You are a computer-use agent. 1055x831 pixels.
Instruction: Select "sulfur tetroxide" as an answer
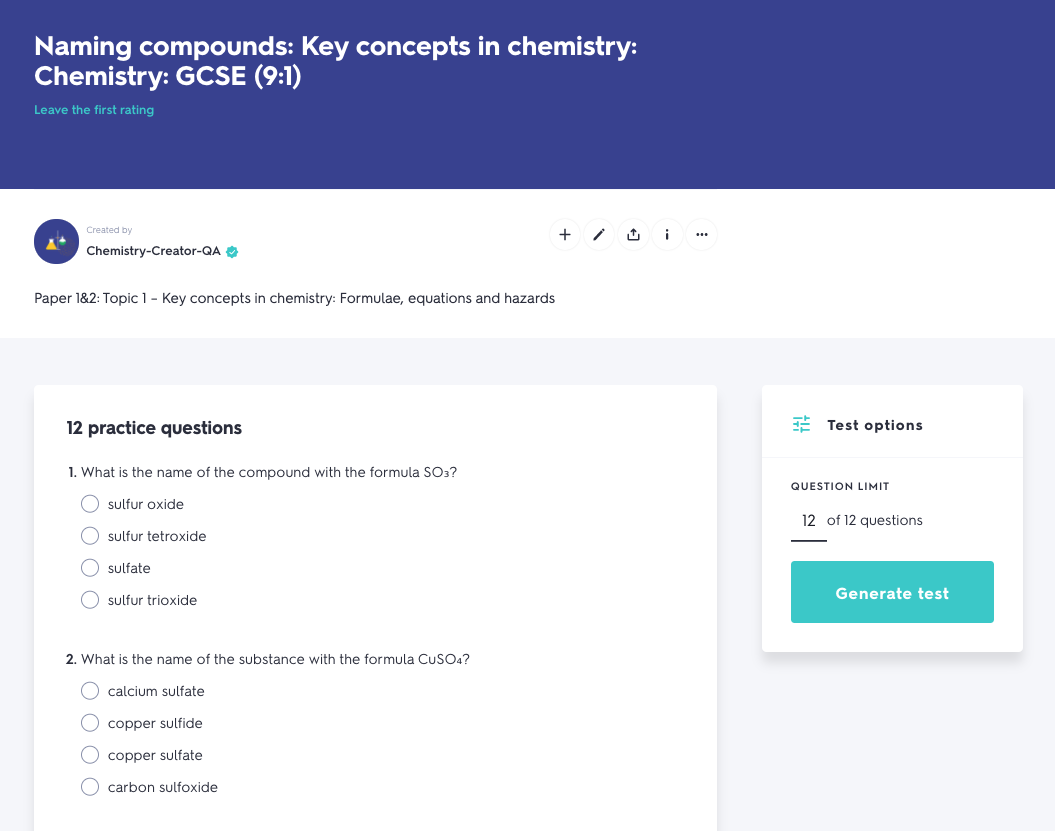pos(89,535)
